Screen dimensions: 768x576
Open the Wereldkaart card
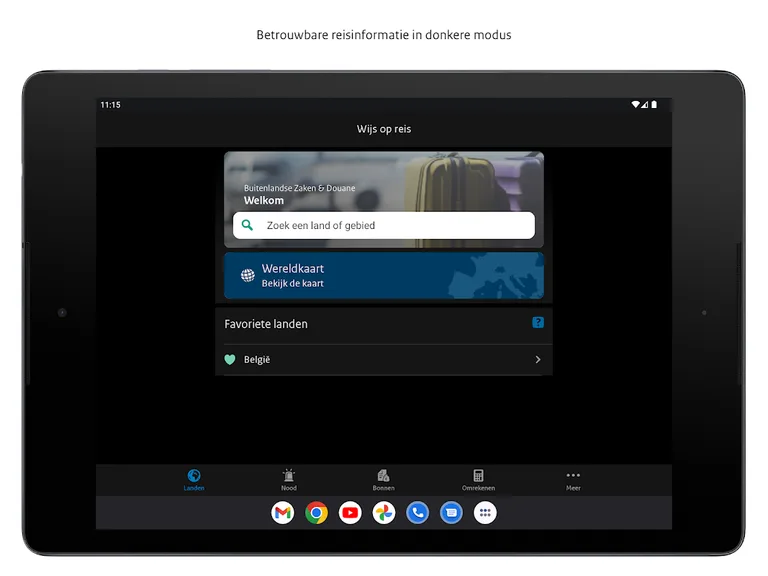tap(384, 276)
